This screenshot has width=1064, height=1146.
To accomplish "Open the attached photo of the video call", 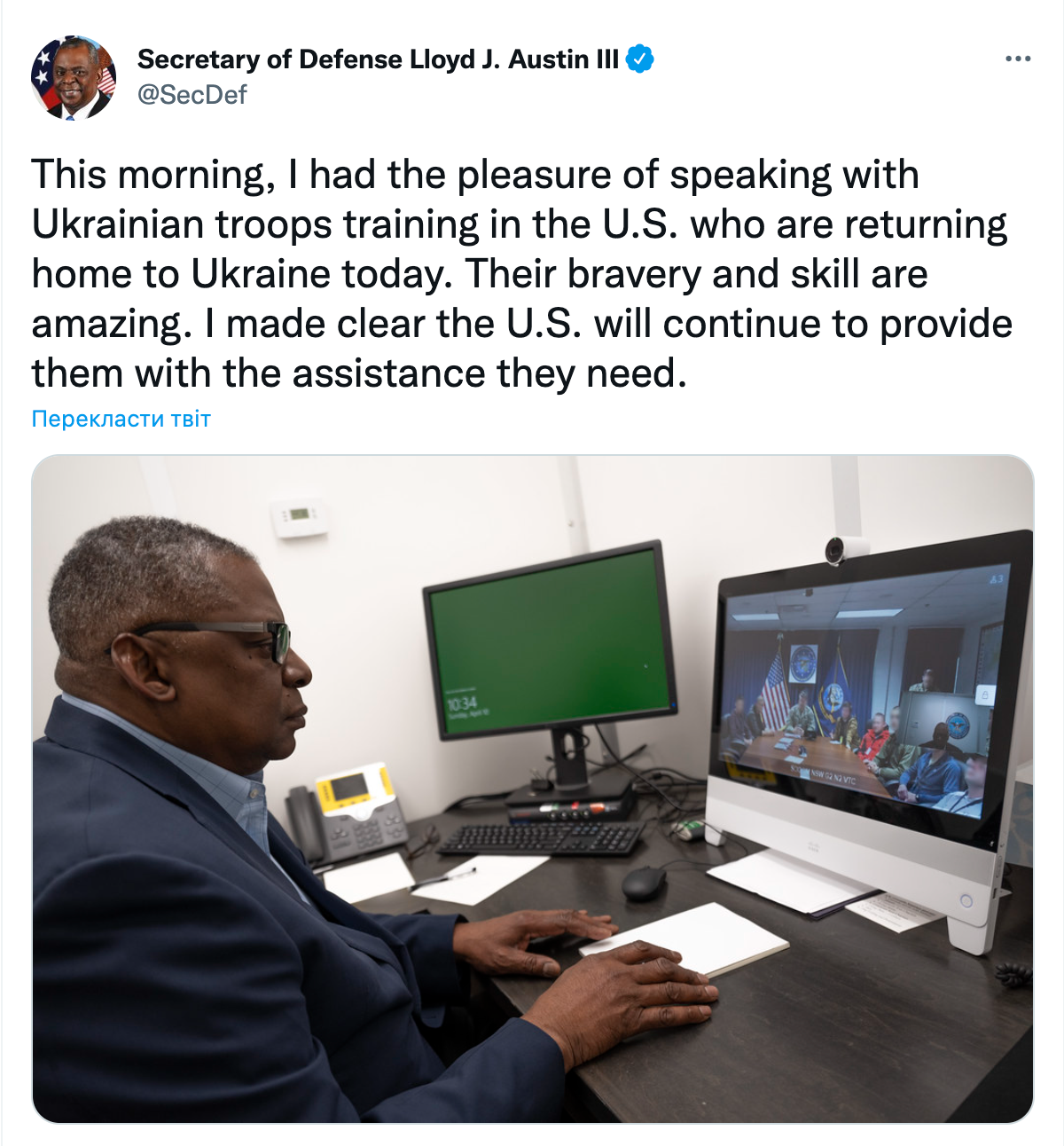I will (533, 789).
